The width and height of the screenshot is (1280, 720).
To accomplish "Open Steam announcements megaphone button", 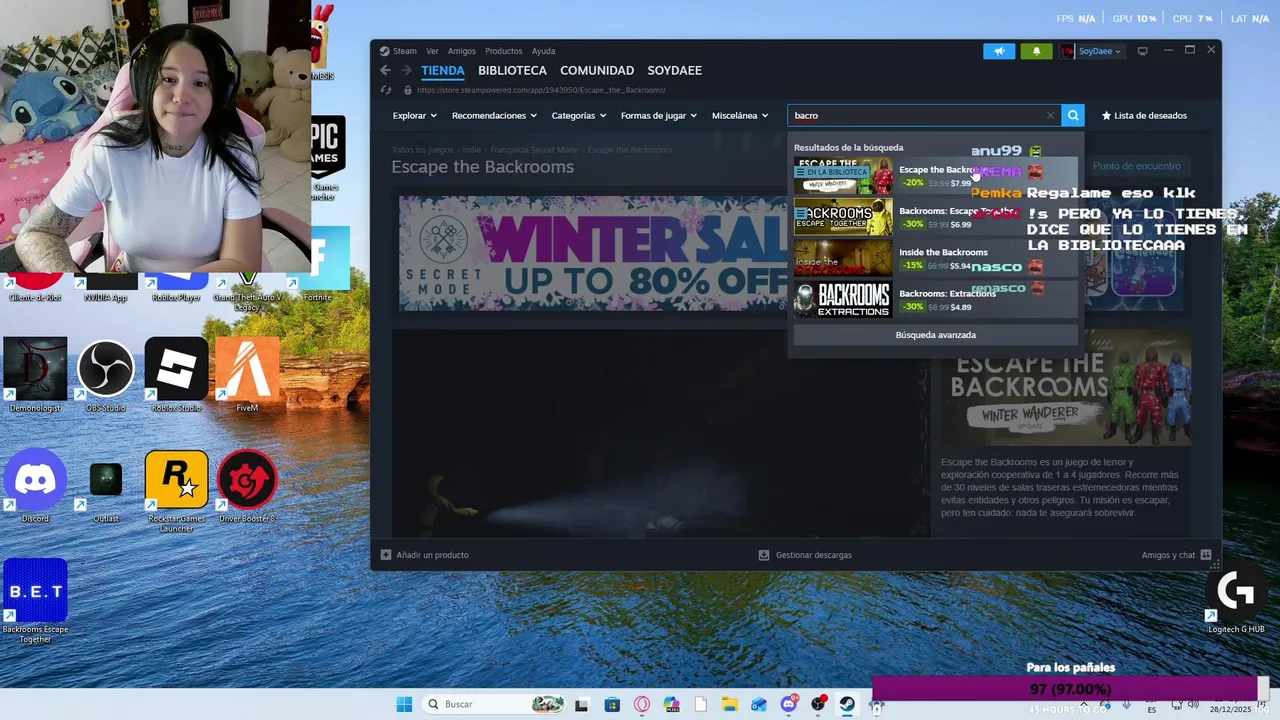I will (x=999, y=51).
